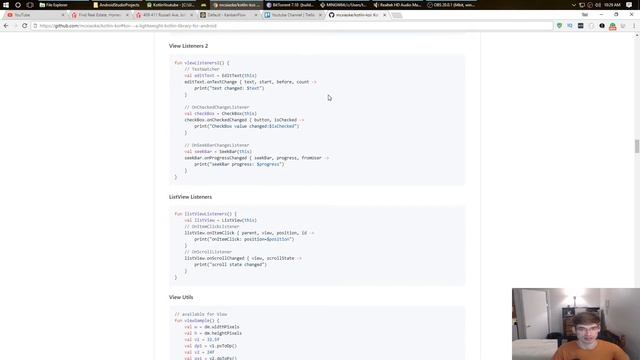Click the code line 'val seekBar = SeekBar(this)'

(x=218, y=151)
